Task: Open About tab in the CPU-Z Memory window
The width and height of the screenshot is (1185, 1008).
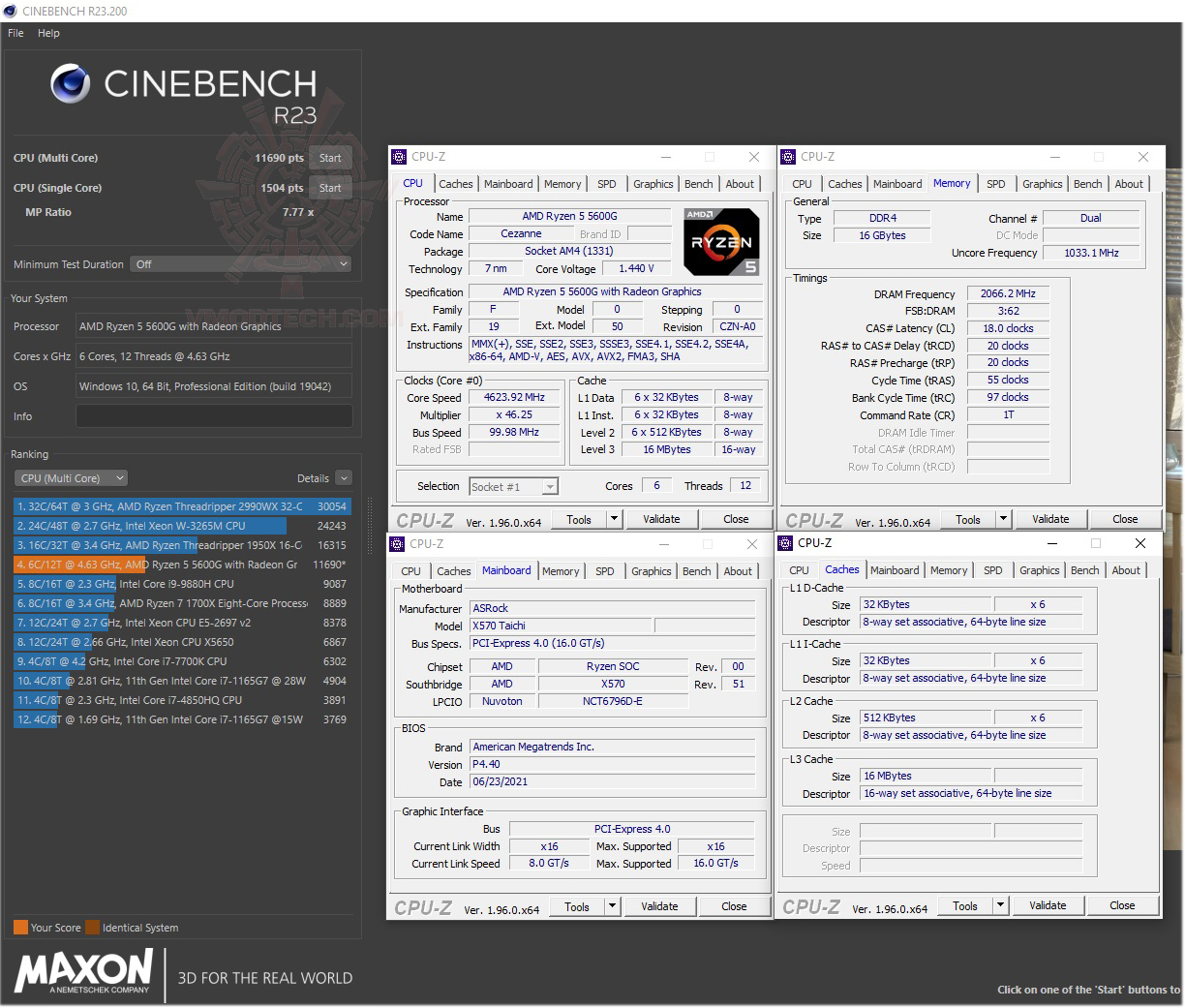Action: pyautogui.click(x=1129, y=184)
